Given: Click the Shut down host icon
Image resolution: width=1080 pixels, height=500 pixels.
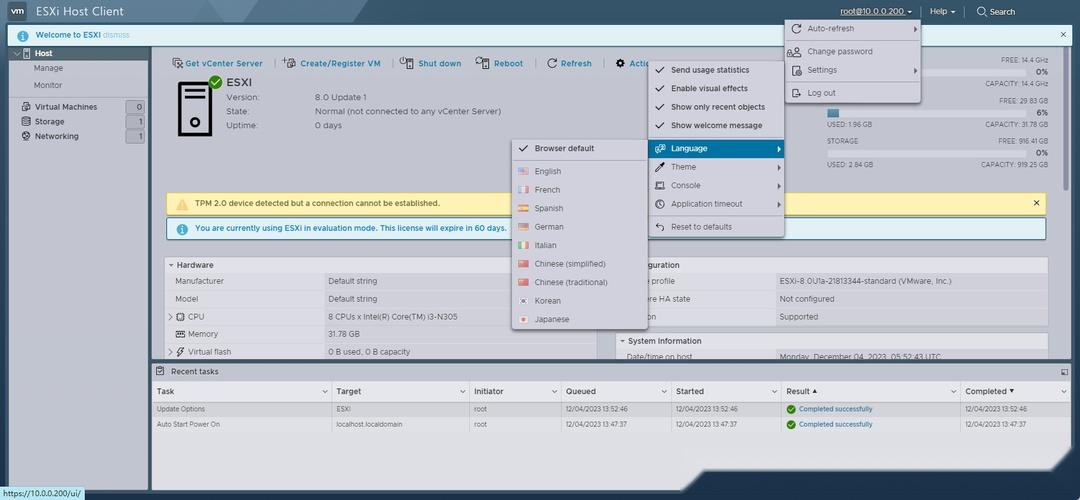Looking at the screenshot, I should tap(407, 63).
